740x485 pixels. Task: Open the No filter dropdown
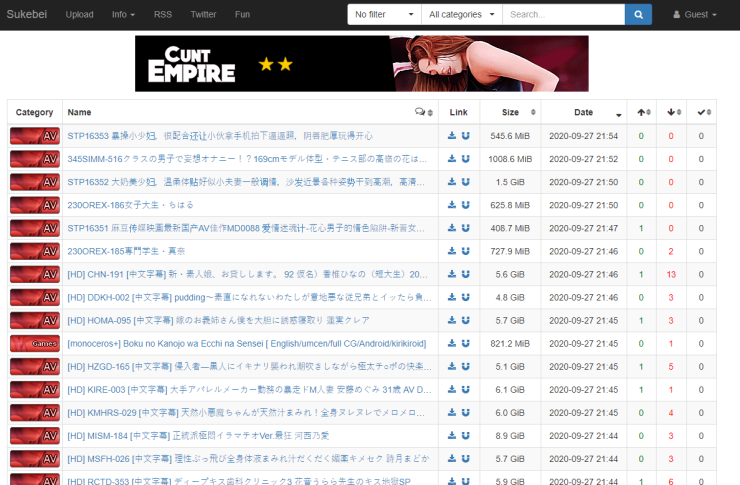click(x=384, y=15)
